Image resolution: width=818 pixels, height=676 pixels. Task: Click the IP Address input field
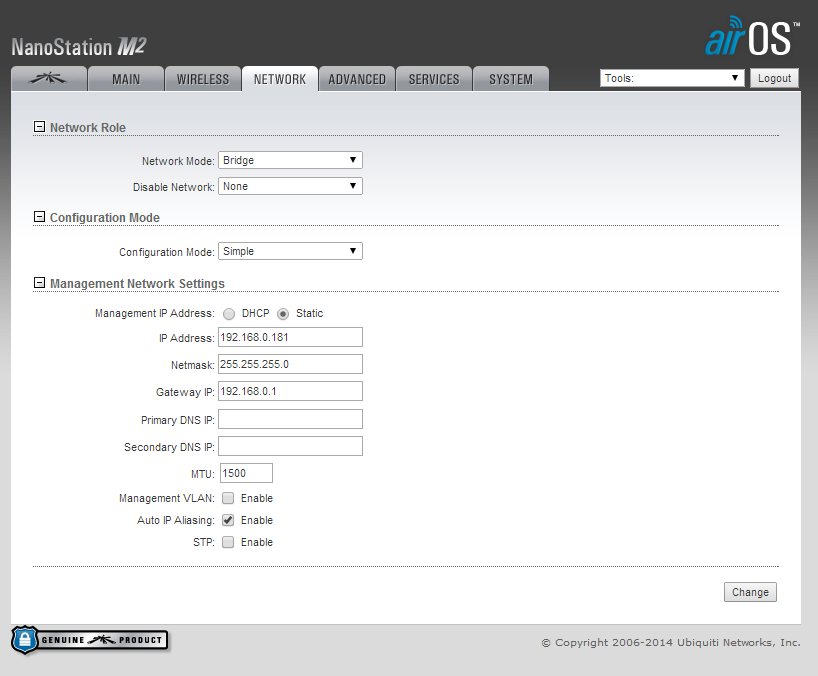coord(290,337)
